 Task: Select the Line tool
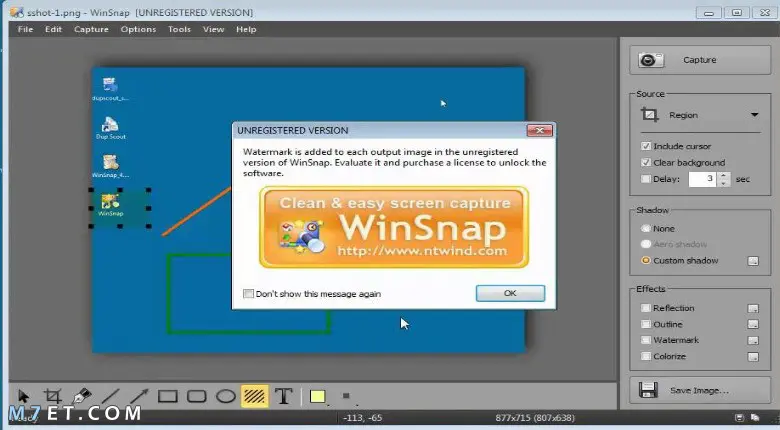point(110,397)
